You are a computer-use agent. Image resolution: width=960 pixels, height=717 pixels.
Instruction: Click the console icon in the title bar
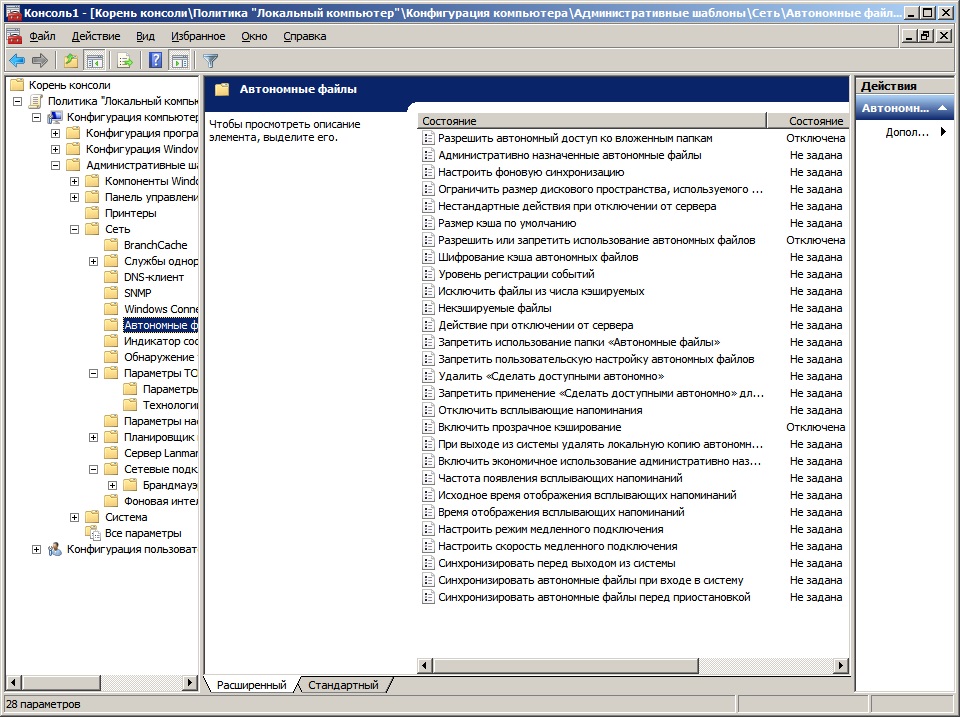13,13
